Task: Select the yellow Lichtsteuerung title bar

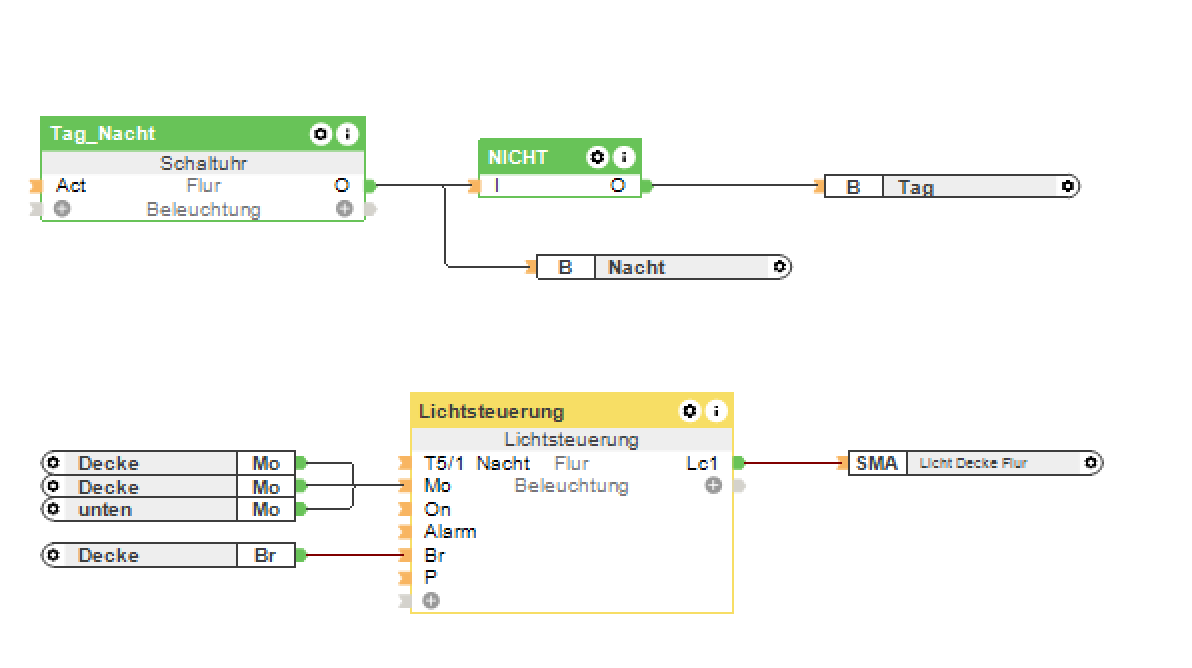Action: pos(572,410)
